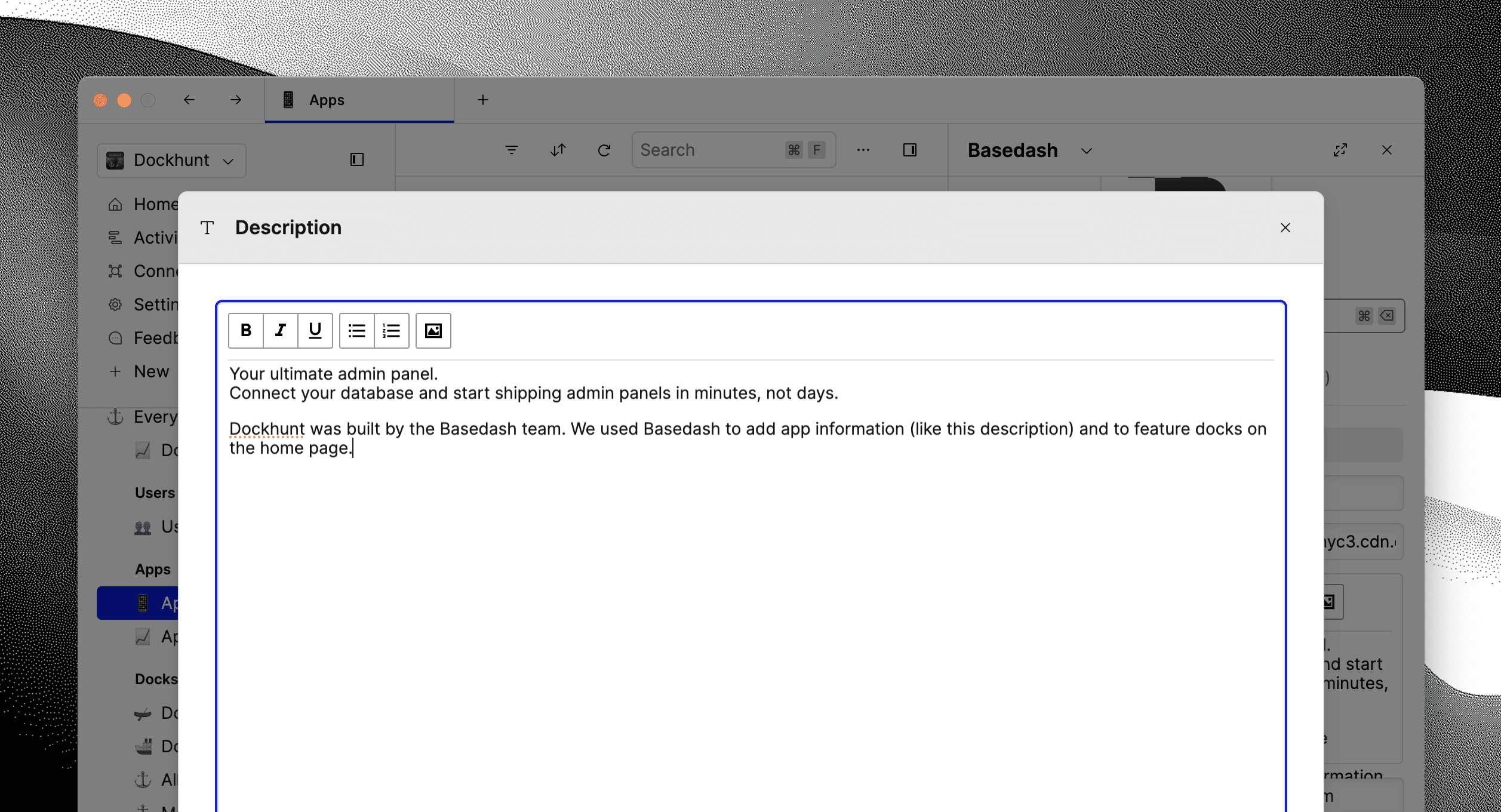Collapse the left sidebar panel
This screenshot has height=812, width=1501.
(x=356, y=159)
